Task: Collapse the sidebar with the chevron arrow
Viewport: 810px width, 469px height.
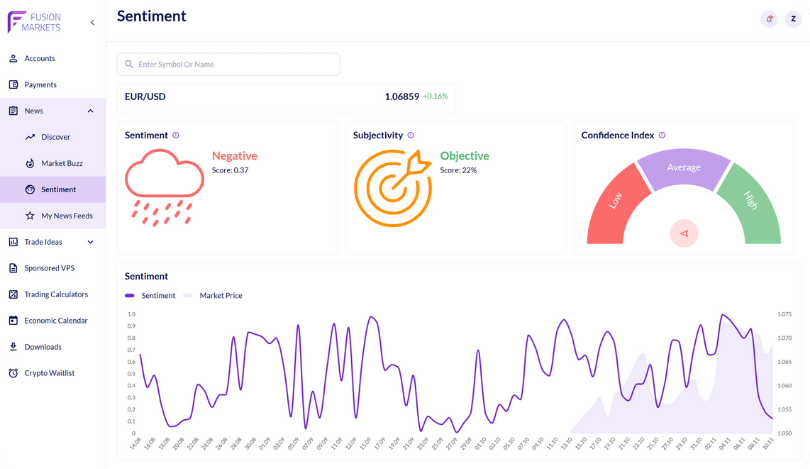Action: coord(92,22)
